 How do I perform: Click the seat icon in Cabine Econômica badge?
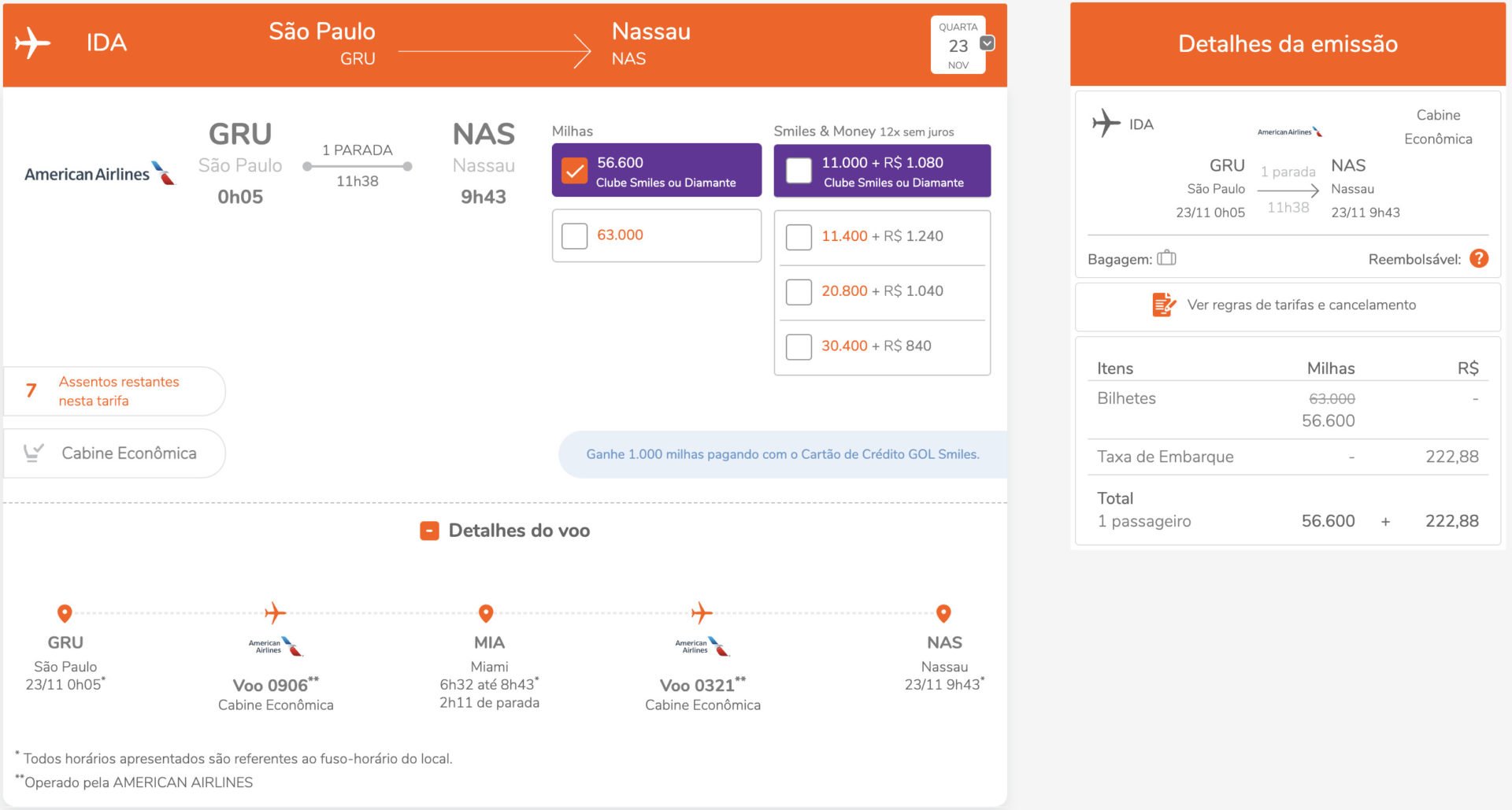33,453
